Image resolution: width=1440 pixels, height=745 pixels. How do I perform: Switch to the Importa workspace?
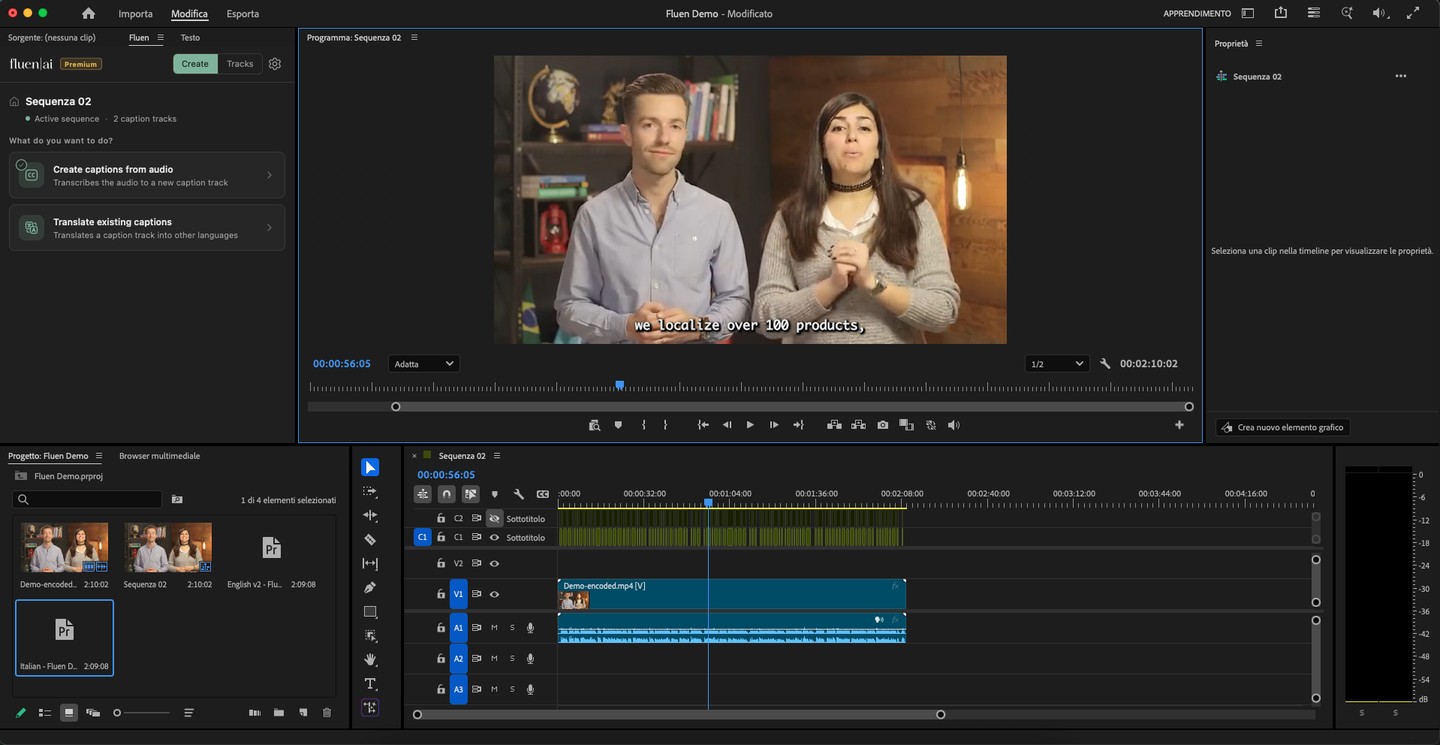click(135, 14)
